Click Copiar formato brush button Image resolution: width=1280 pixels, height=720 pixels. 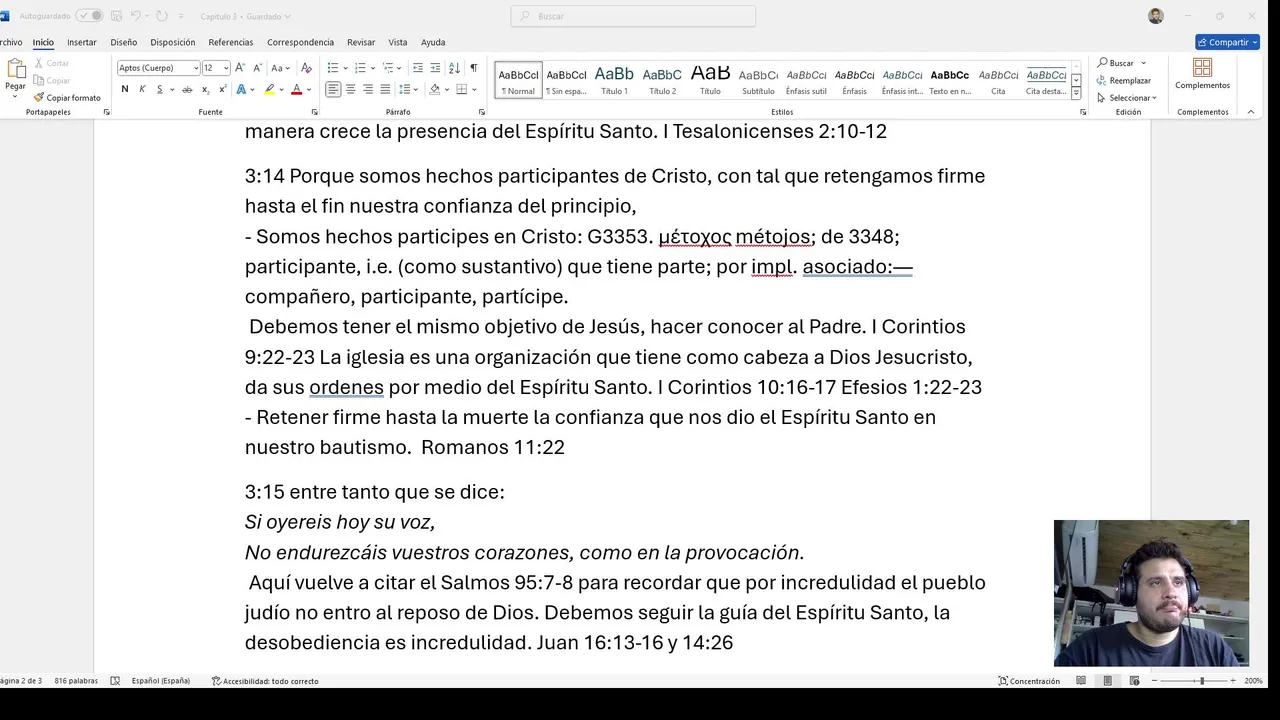pos(67,98)
